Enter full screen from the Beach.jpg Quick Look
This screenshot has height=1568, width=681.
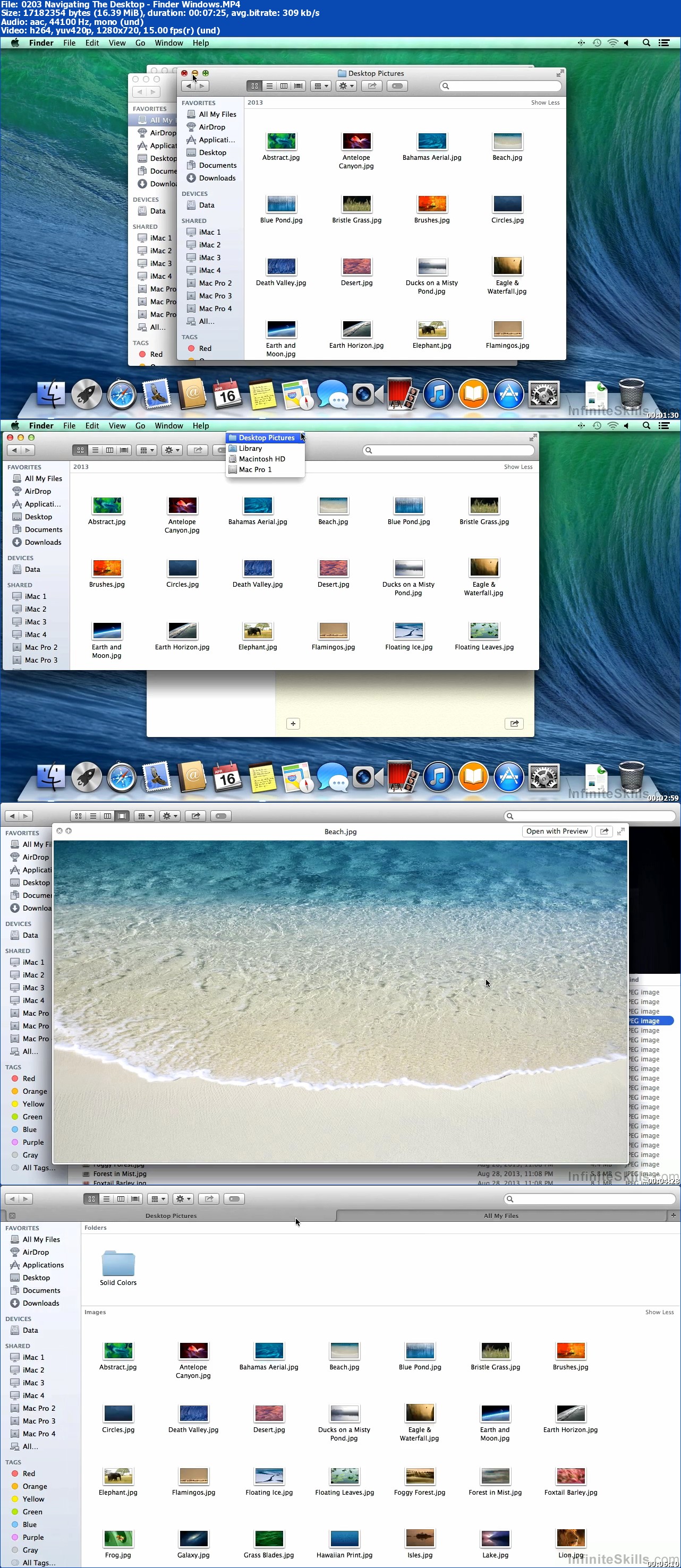[620, 832]
